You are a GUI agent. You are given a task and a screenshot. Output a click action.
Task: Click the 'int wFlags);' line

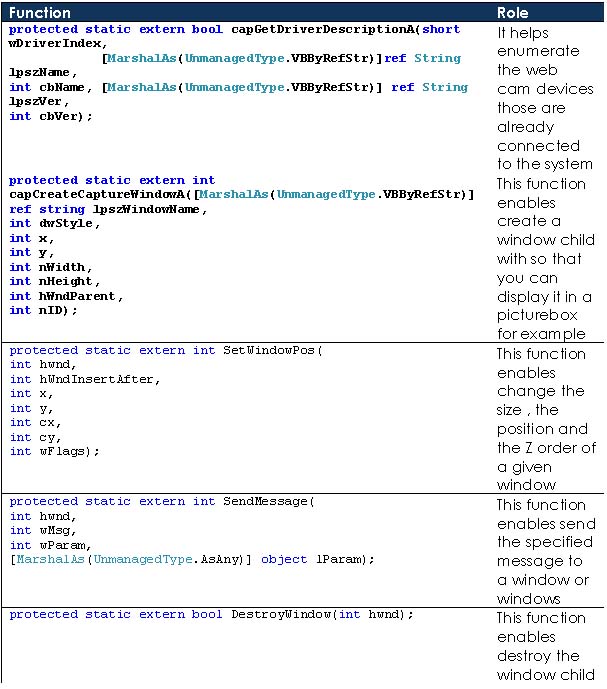tap(55, 451)
